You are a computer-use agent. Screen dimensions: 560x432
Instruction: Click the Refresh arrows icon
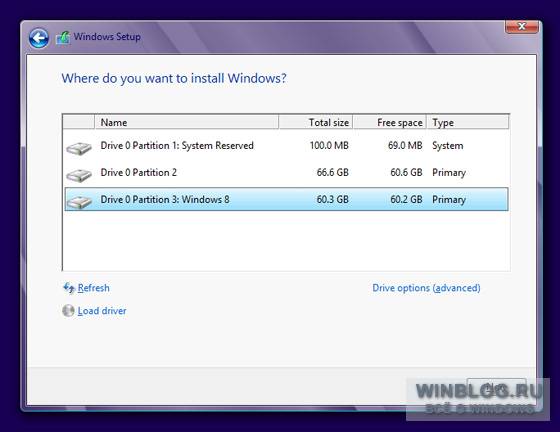point(69,288)
